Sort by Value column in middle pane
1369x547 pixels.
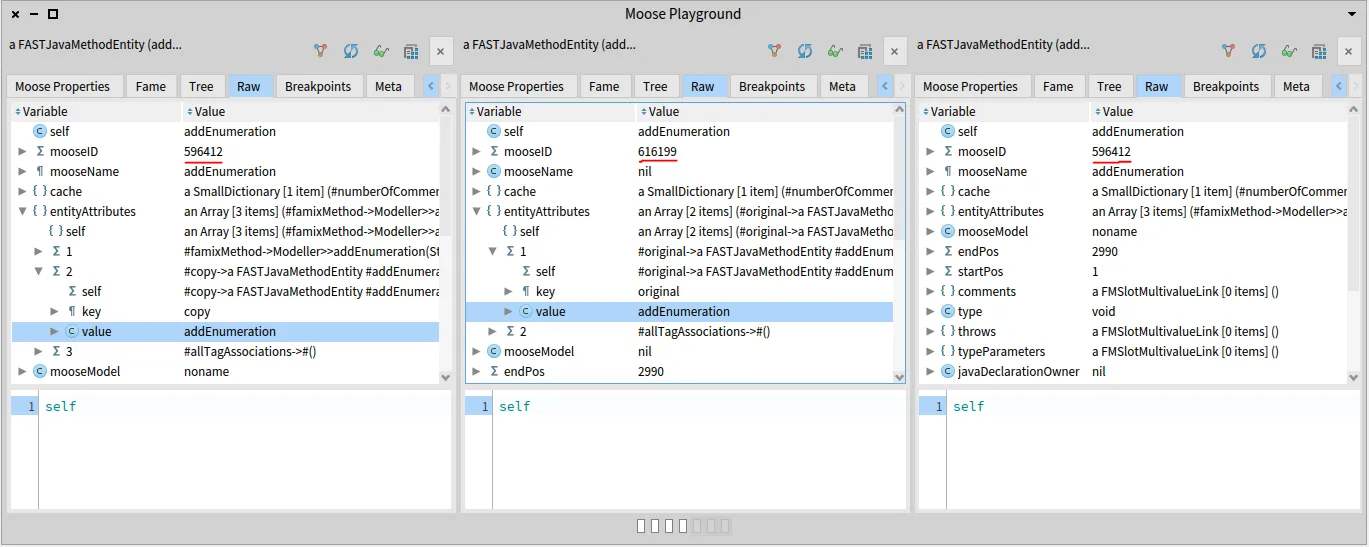pyautogui.click(x=763, y=111)
